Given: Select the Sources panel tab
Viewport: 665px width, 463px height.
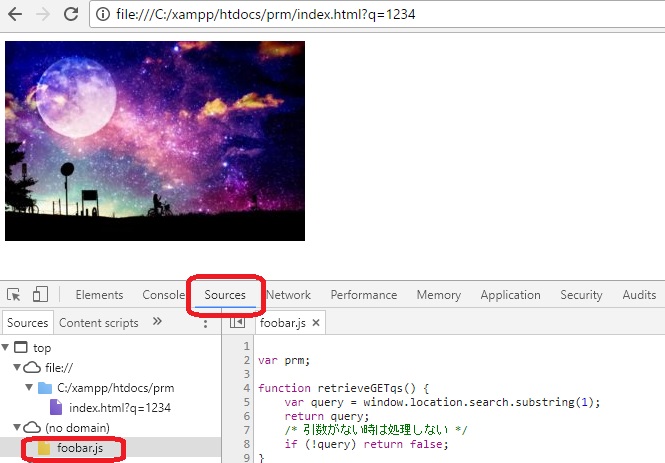Looking at the screenshot, I should [x=225, y=295].
